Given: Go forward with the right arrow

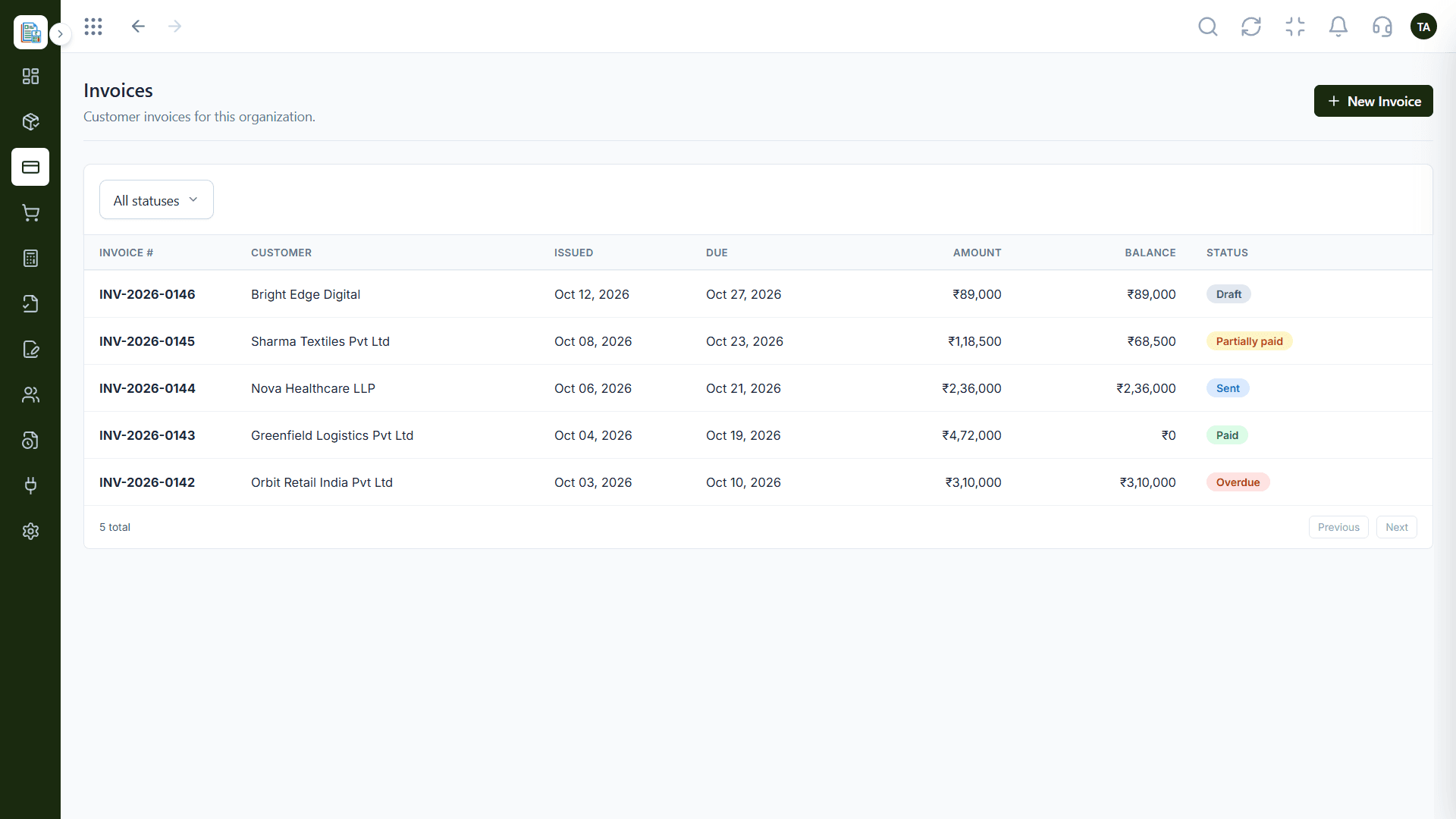Looking at the screenshot, I should click(175, 27).
